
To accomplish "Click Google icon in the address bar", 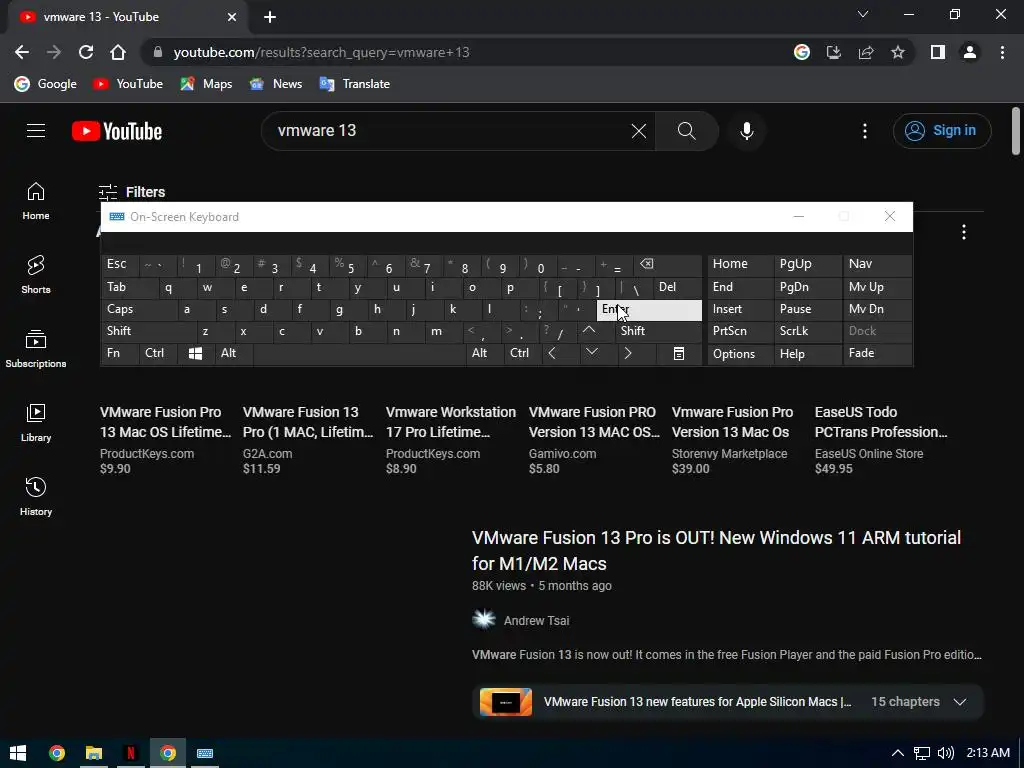I will (x=802, y=52).
